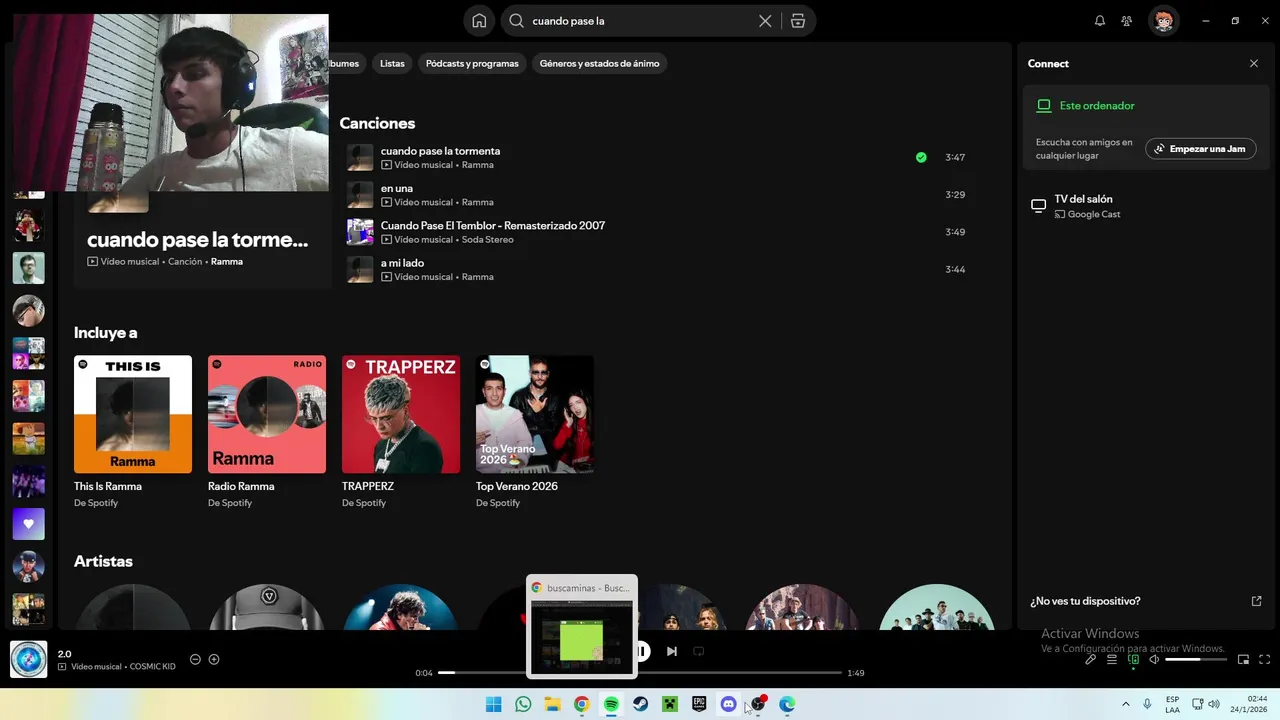Screen dimensions: 1280x720
Task: Open the Browse icon beside the search bar
Action: [x=798, y=21]
